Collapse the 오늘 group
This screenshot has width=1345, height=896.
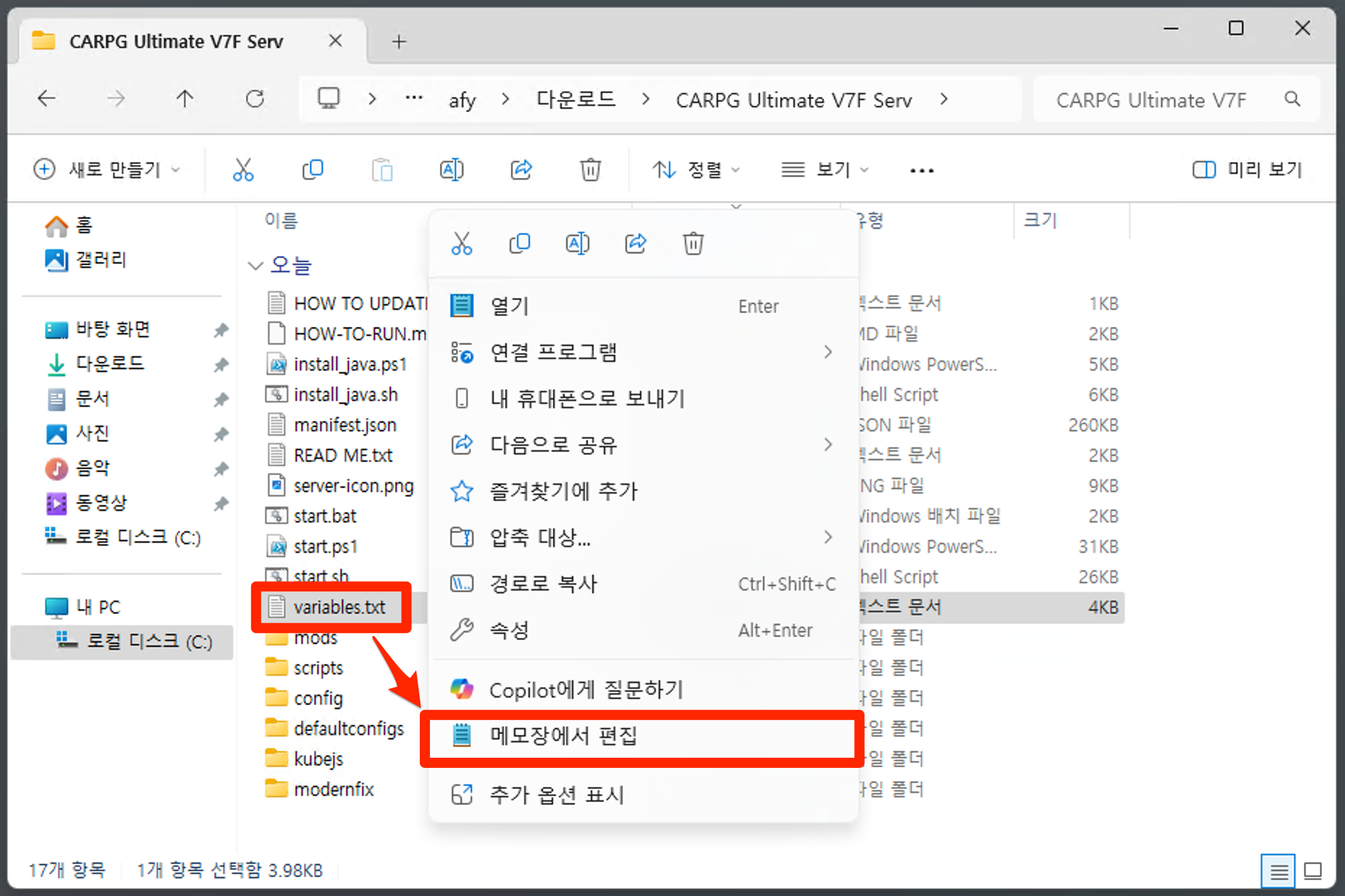(x=256, y=266)
